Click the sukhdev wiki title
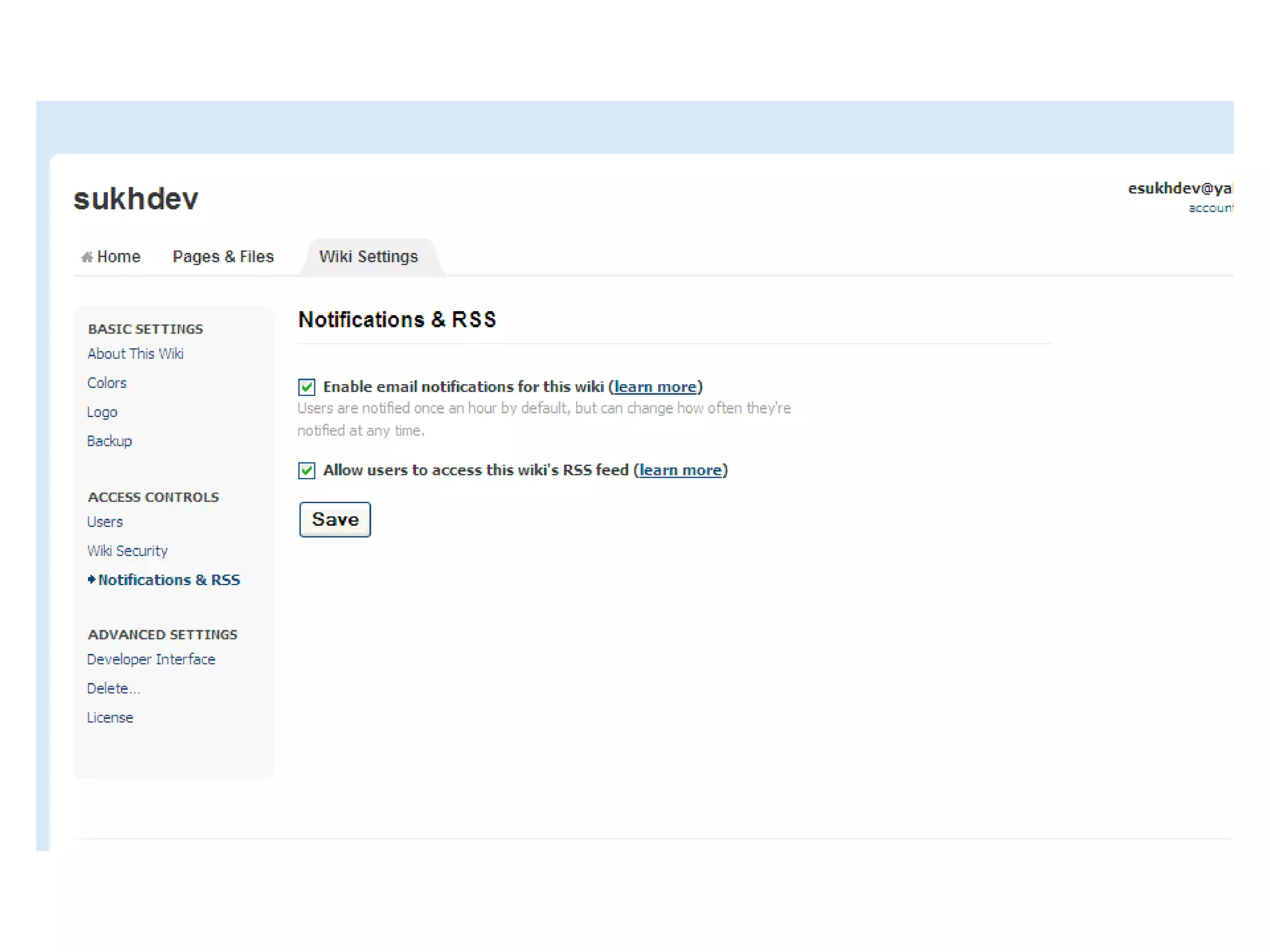This screenshot has height=952, width=1270. tap(136, 199)
